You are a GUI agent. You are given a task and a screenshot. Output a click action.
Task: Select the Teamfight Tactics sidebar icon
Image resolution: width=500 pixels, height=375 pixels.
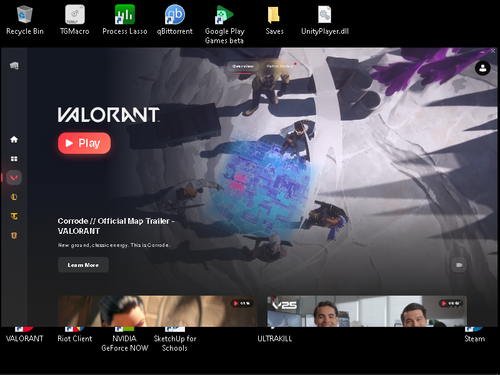click(x=14, y=216)
